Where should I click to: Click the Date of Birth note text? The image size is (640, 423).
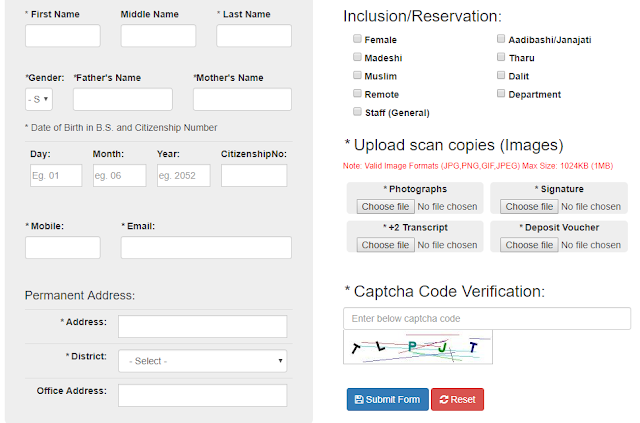[x=121, y=128]
